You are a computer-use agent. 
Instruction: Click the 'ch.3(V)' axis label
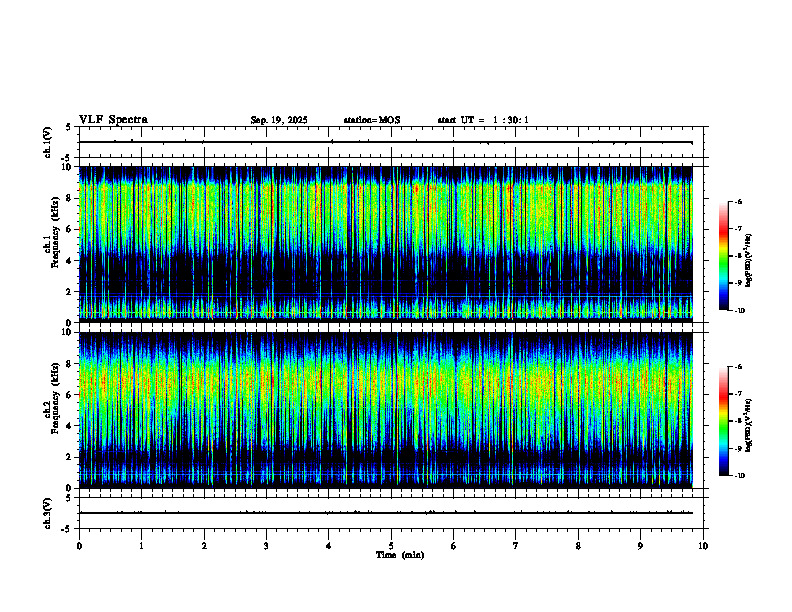coord(47,513)
